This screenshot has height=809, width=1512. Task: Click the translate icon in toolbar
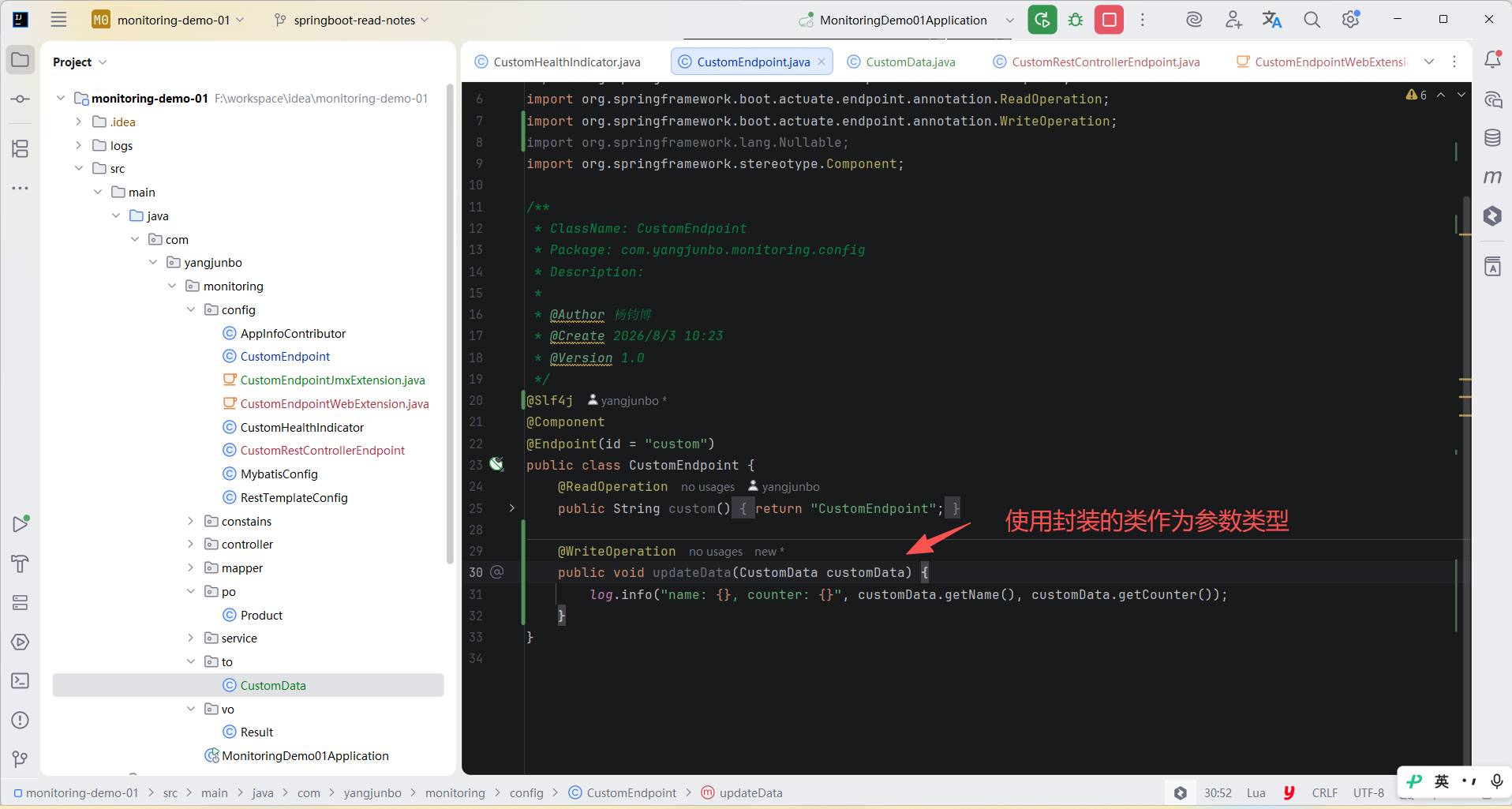1272,20
